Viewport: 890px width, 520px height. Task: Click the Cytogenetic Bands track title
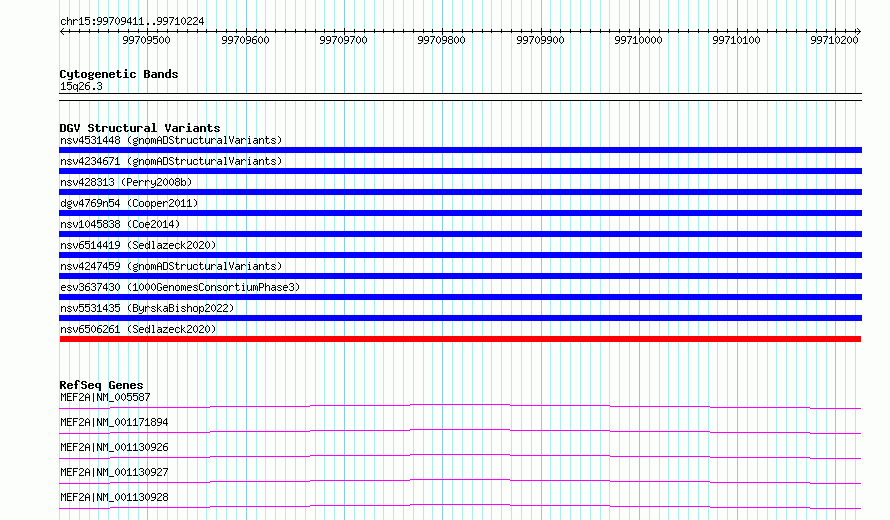click(119, 74)
